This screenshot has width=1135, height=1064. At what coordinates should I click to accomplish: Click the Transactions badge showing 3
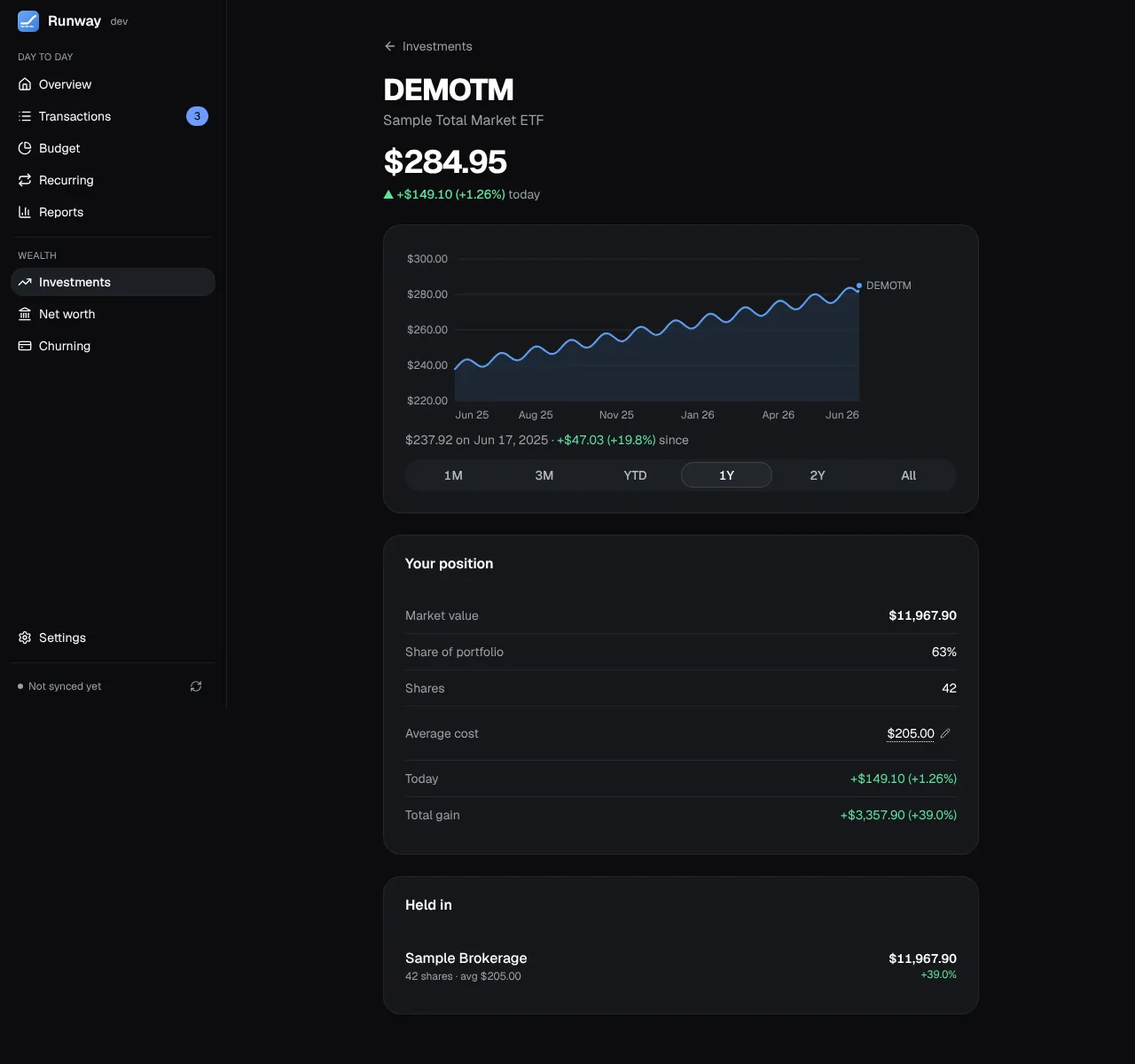pos(197,116)
